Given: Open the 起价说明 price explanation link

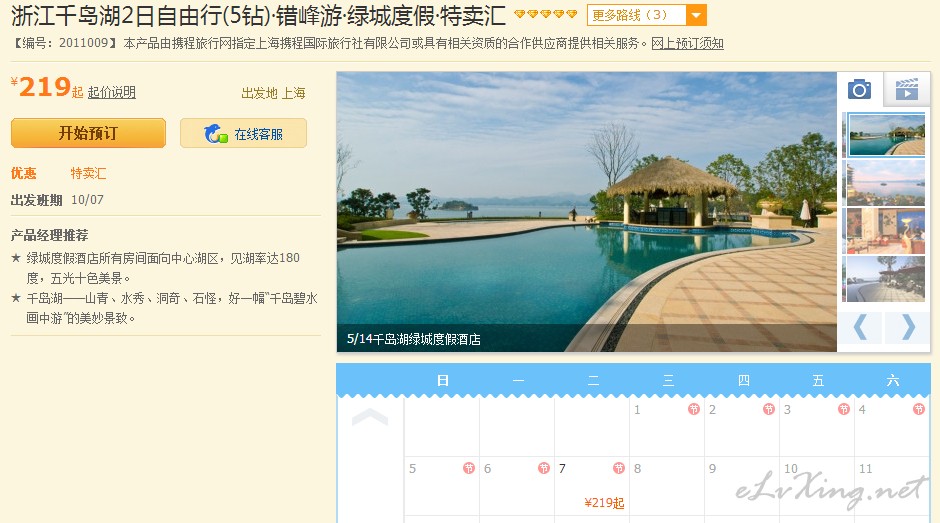Looking at the screenshot, I should (112, 92).
